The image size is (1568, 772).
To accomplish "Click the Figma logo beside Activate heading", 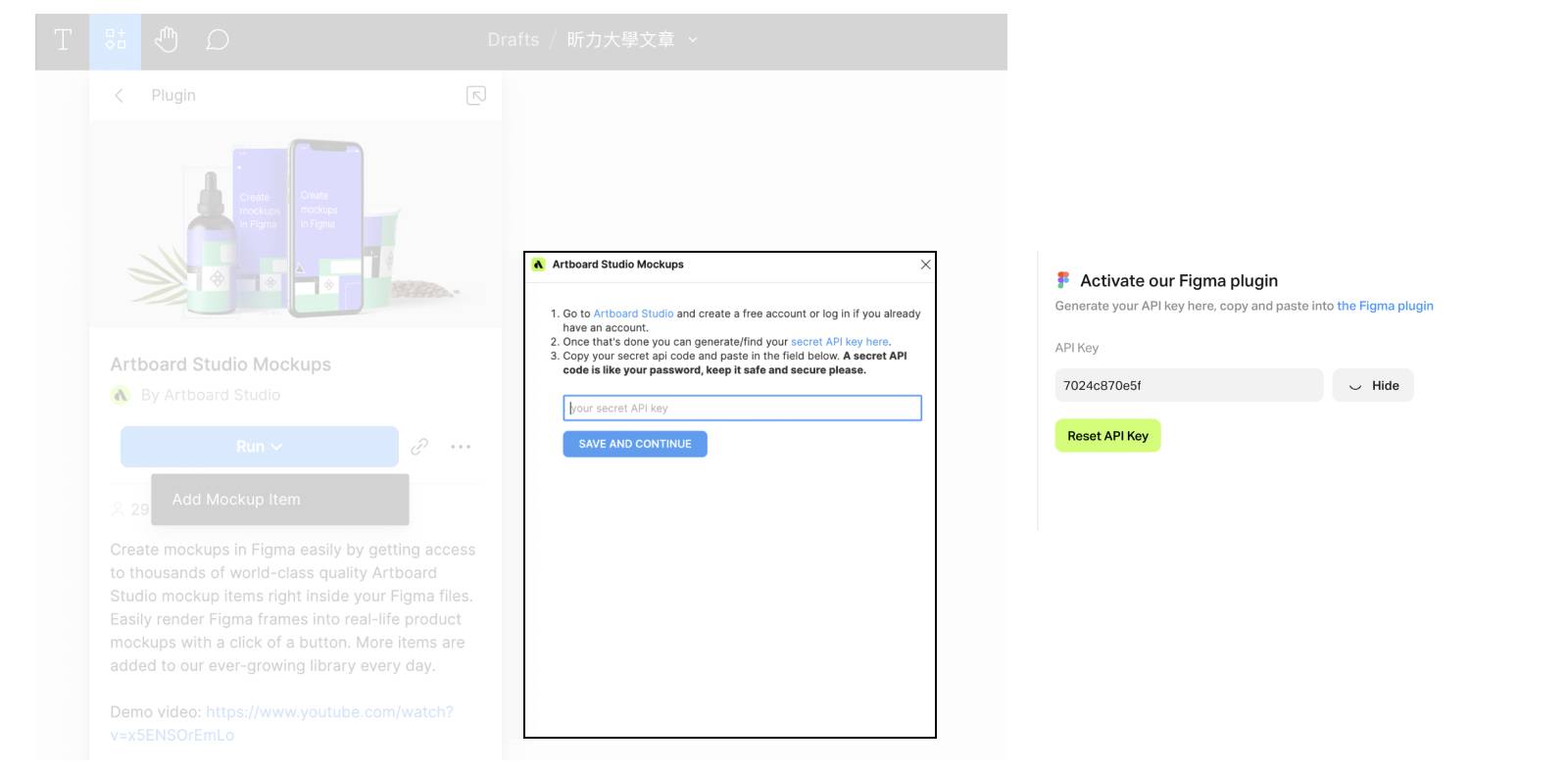I will click(x=1063, y=280).
